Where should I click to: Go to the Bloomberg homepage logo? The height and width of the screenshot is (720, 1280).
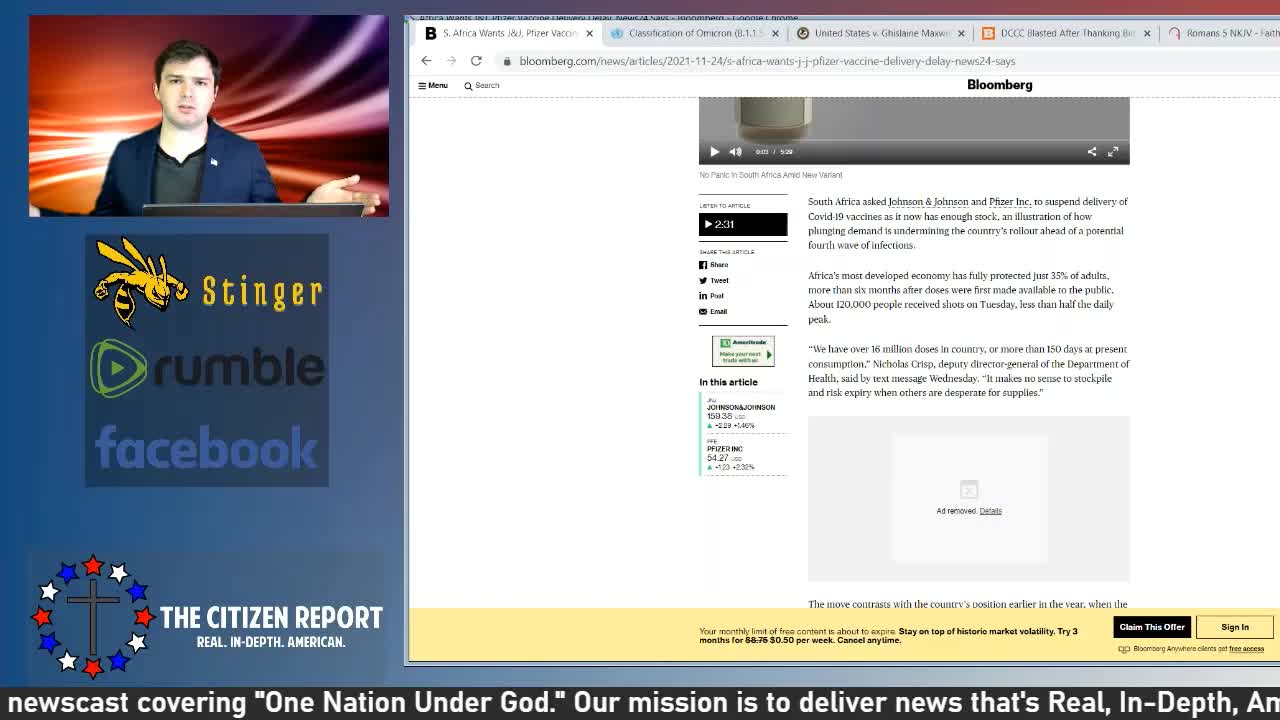pyautogui.click(x=1000, y=85)
